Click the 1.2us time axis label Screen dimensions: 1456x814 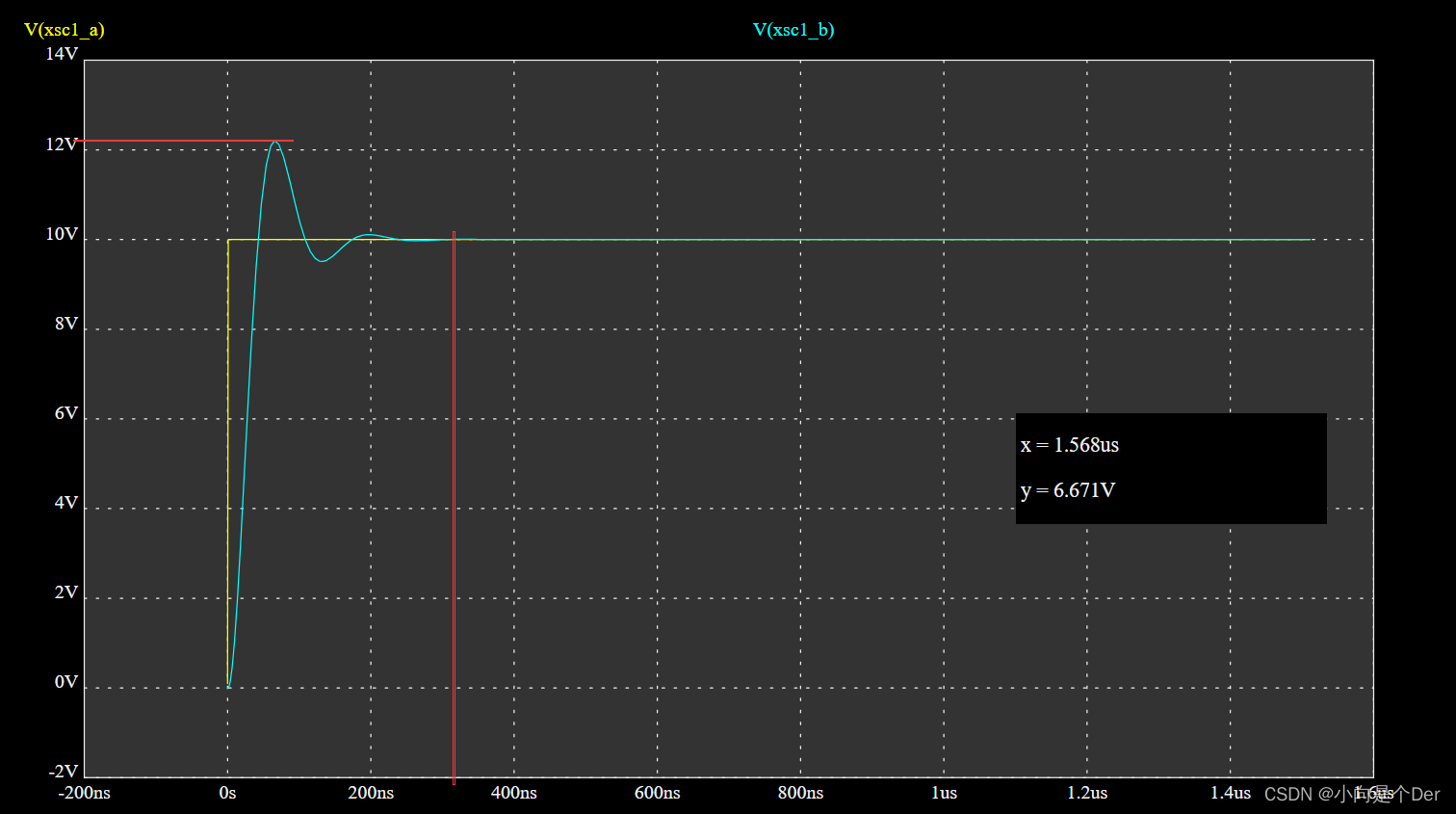tap(1087, 793)
